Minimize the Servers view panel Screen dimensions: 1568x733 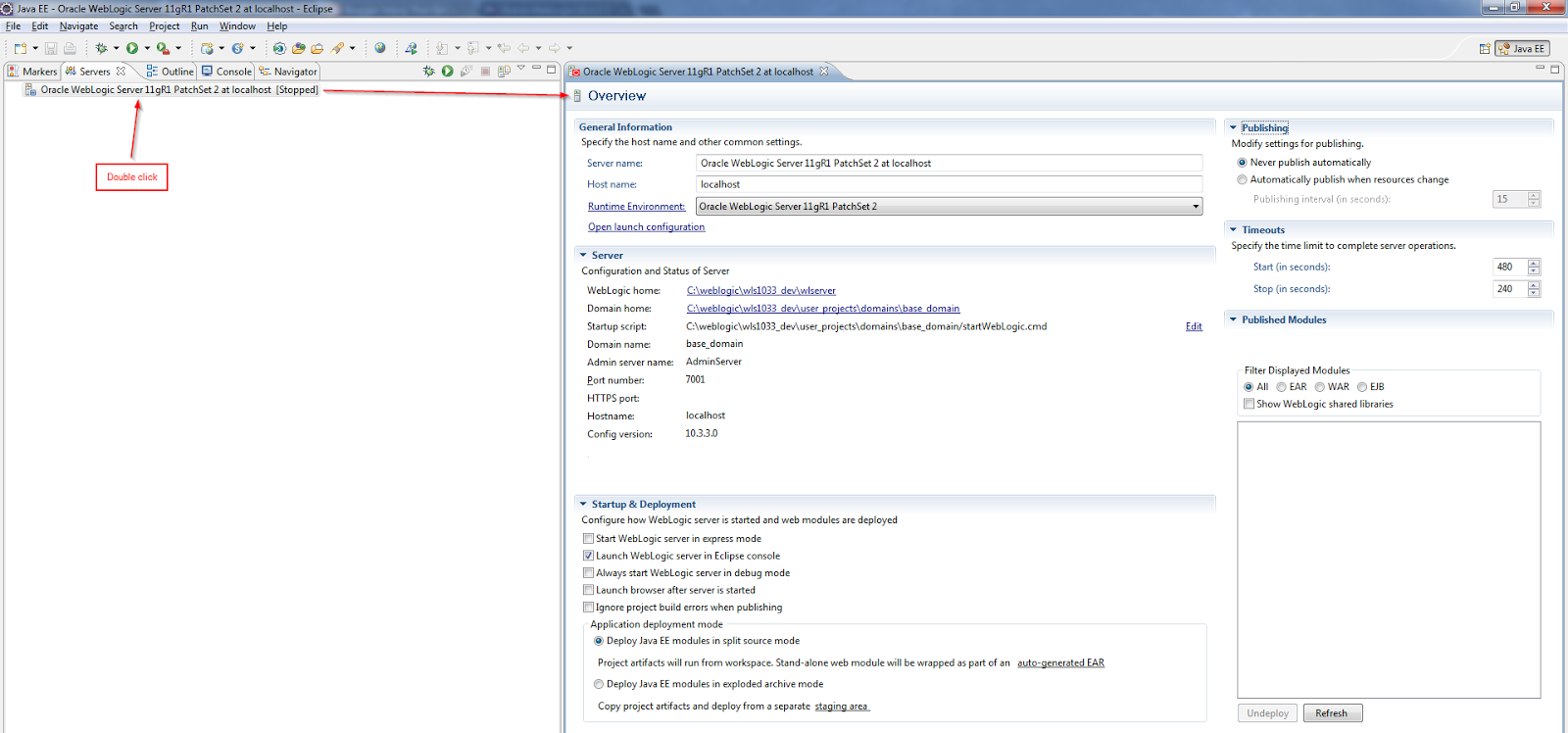click(x=536, y=68)
